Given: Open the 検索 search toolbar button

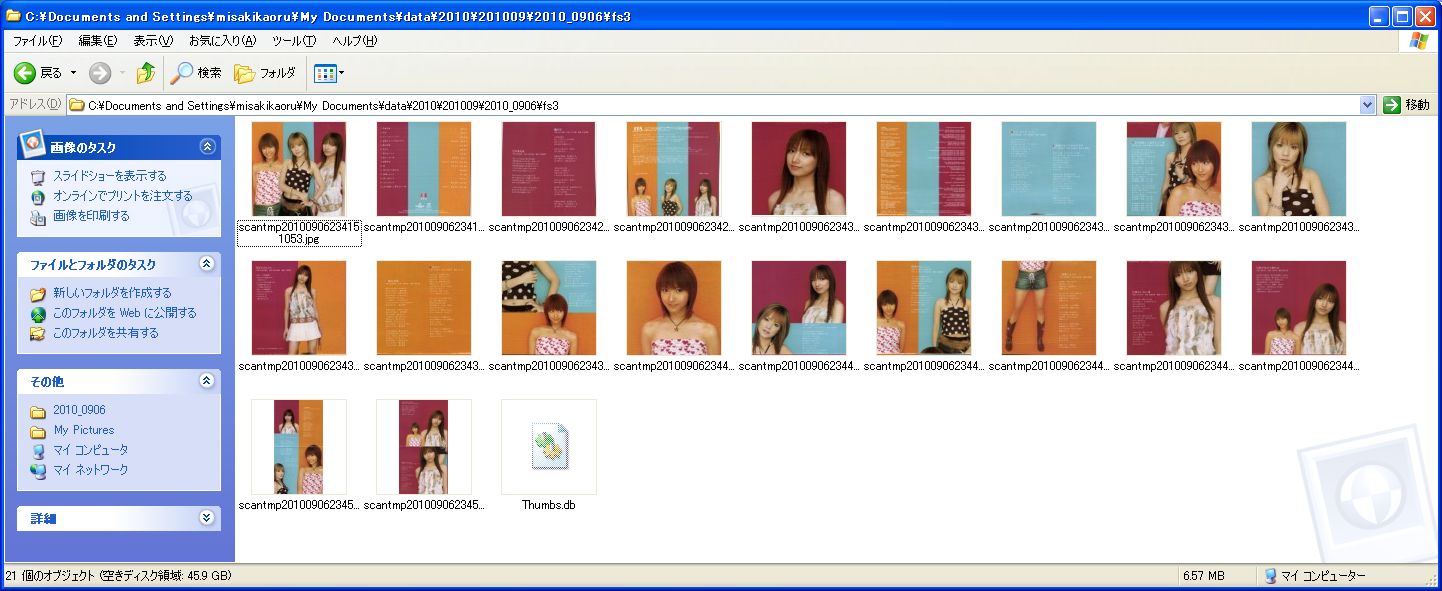Looking at the screenshot, I should pyautogui.click(x=196, y=73).
